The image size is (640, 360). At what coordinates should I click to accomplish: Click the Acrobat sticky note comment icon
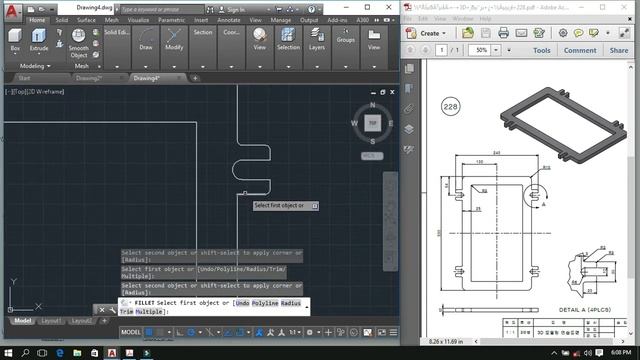click(578, 33)
